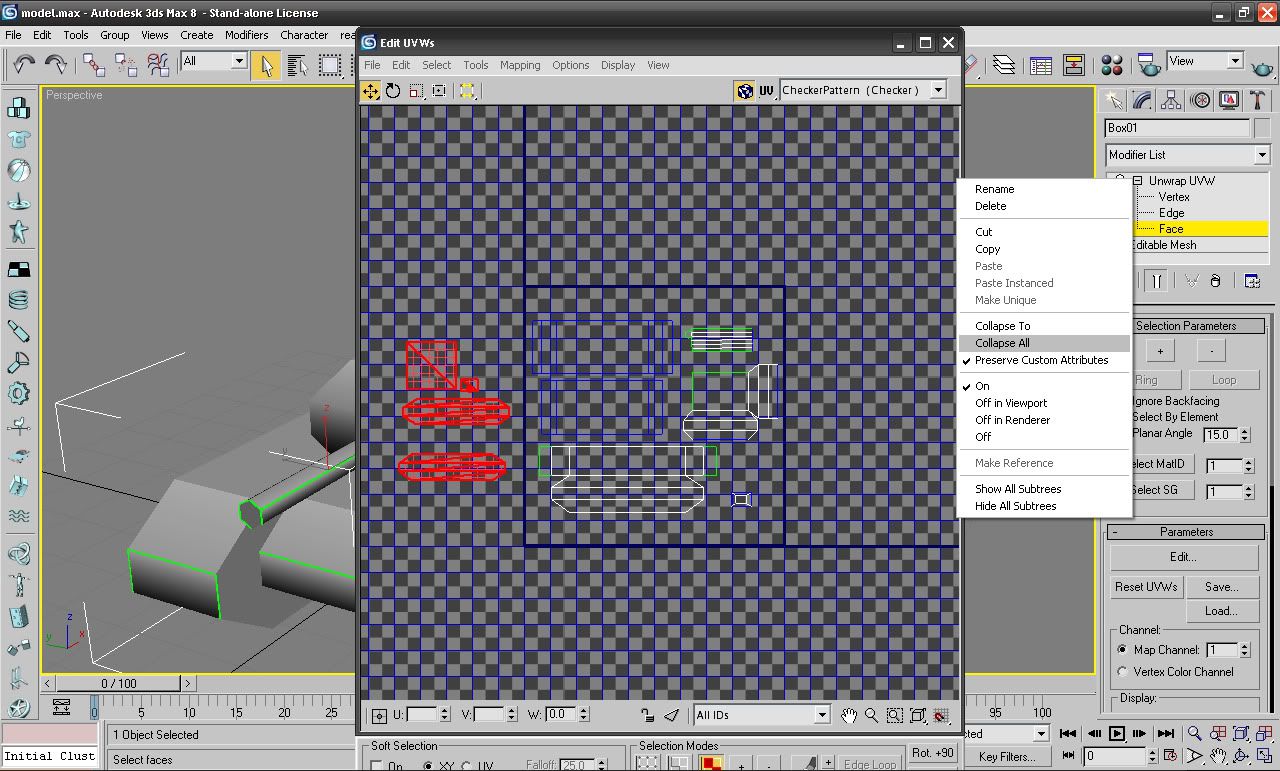This screenshot has height=771, width=1280.
Task: Click the Key Filters... button
Action: [x=1007, y=757]
